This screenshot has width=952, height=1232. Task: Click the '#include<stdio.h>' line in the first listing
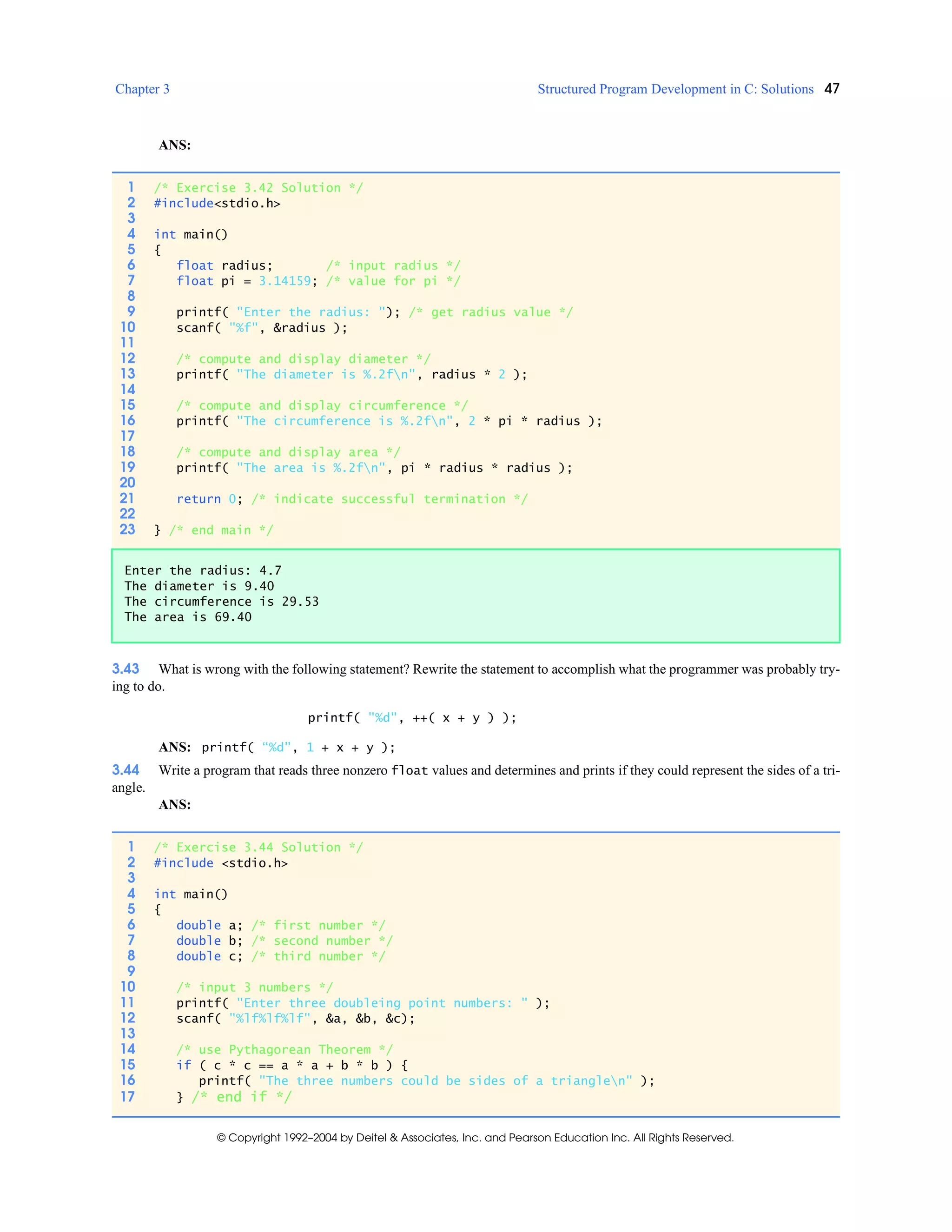pyautogui.click(x=217, y=203)
